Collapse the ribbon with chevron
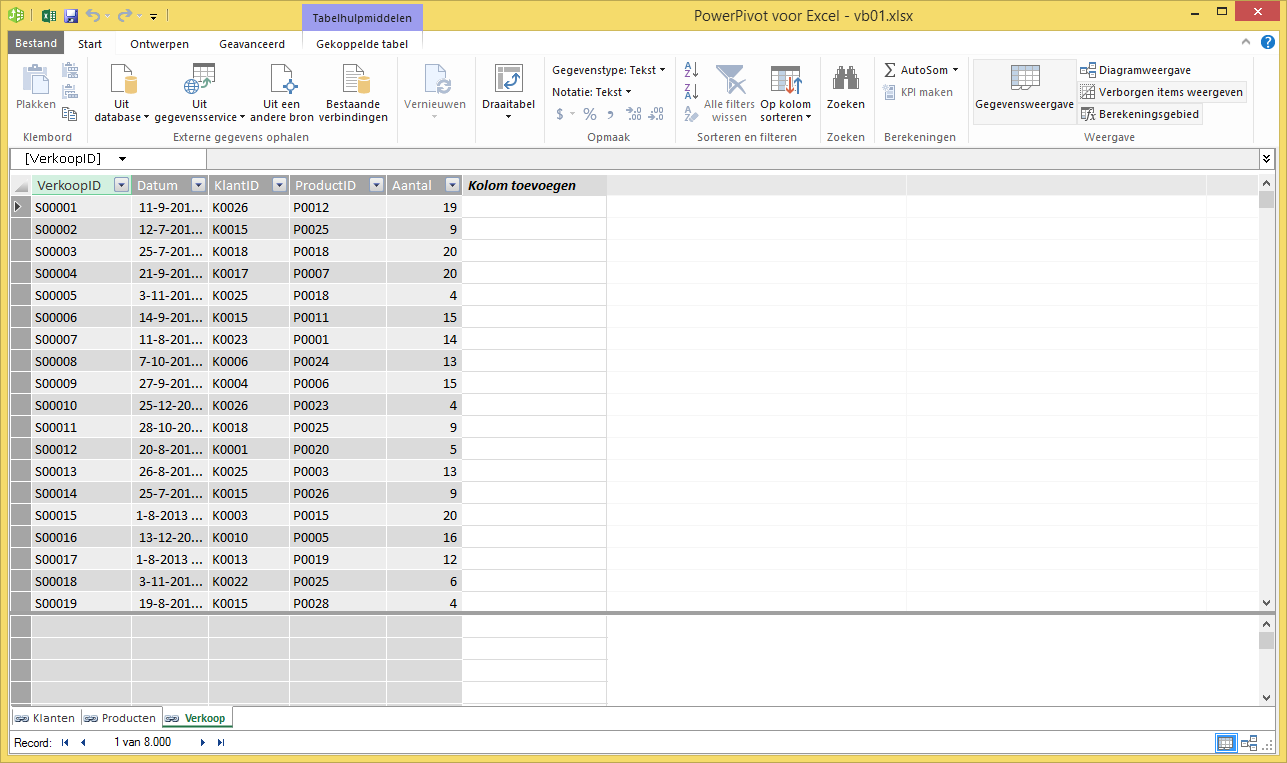 pyautogui.click(x=1246, y=42)
